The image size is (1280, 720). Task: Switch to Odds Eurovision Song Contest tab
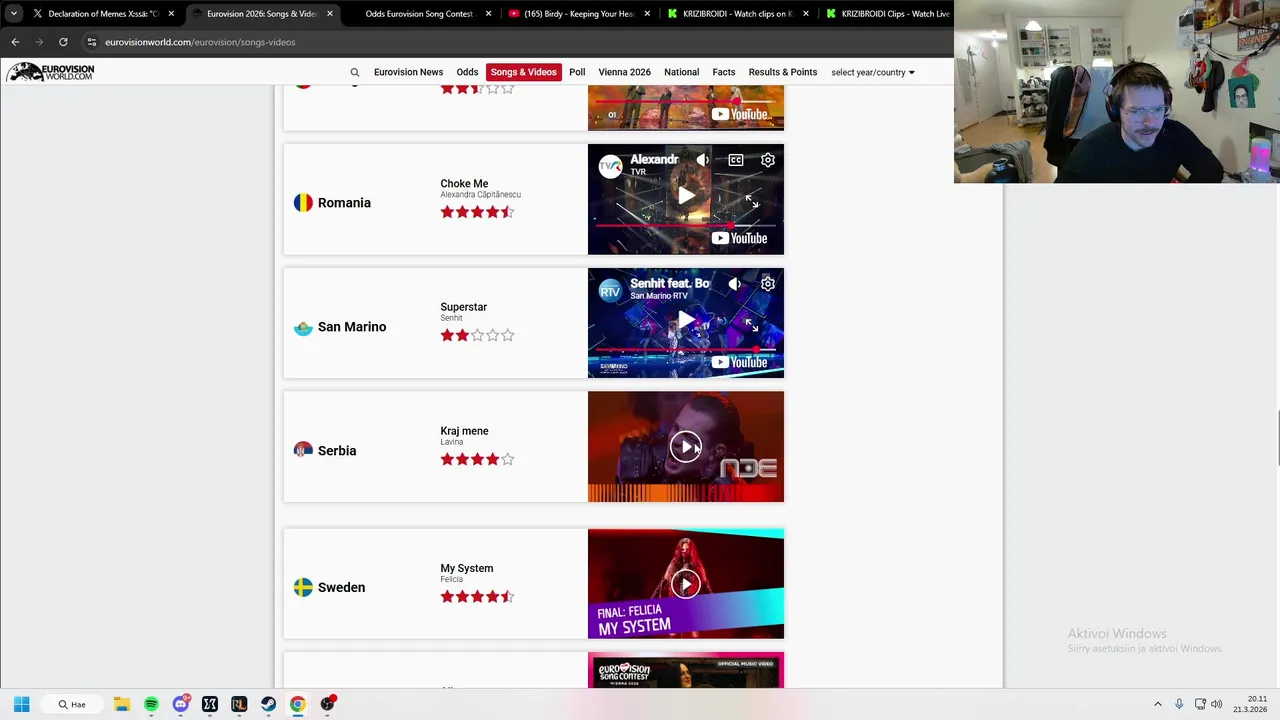(419, 14)
